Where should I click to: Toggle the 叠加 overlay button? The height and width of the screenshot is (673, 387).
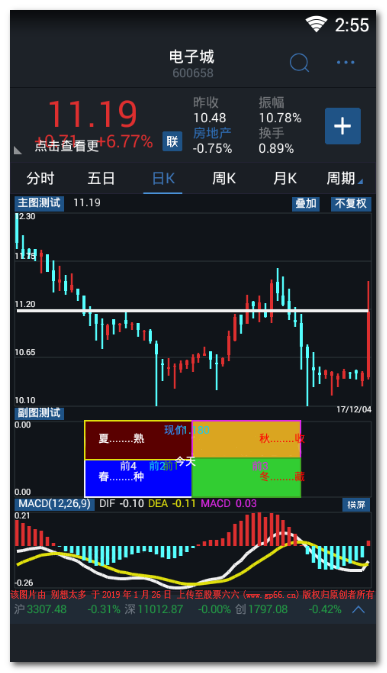click(x=306, y=203)
